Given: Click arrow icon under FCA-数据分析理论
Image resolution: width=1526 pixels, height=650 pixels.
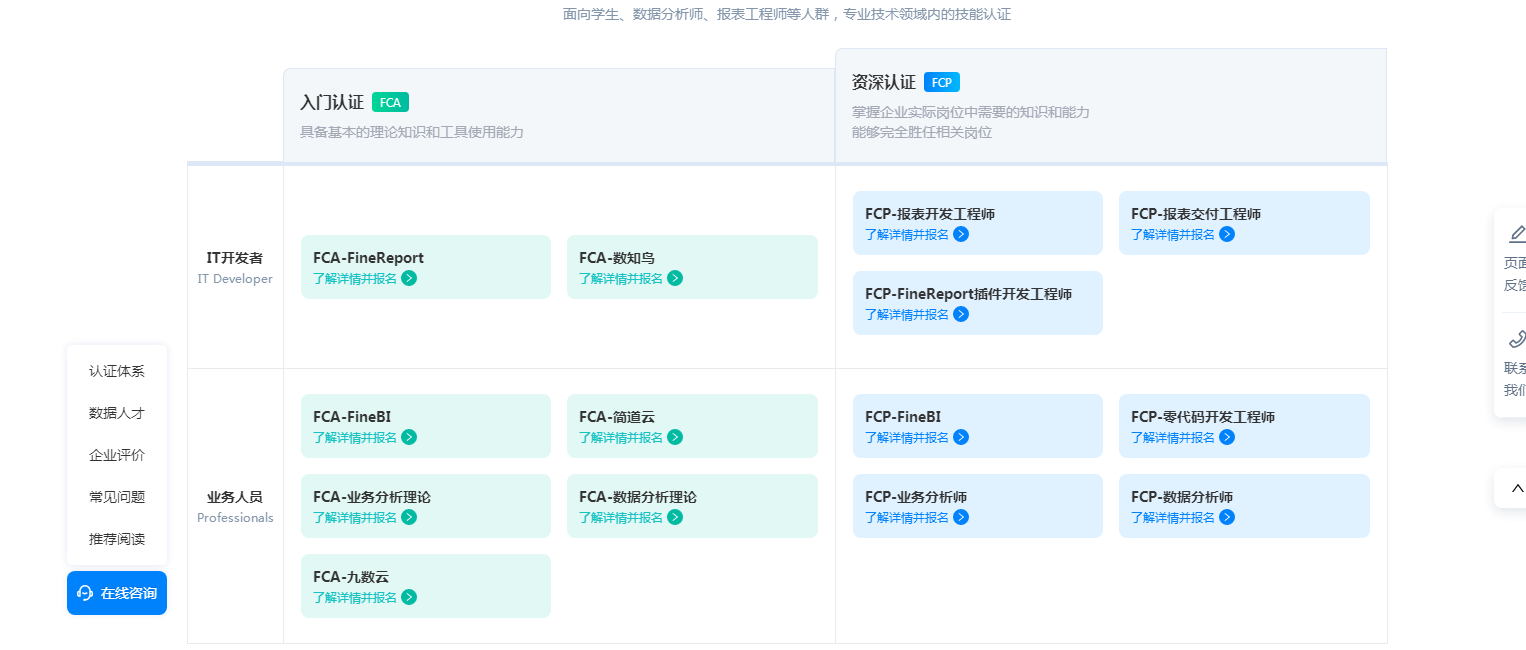Looking at the screenshot, I should (675, 517).
